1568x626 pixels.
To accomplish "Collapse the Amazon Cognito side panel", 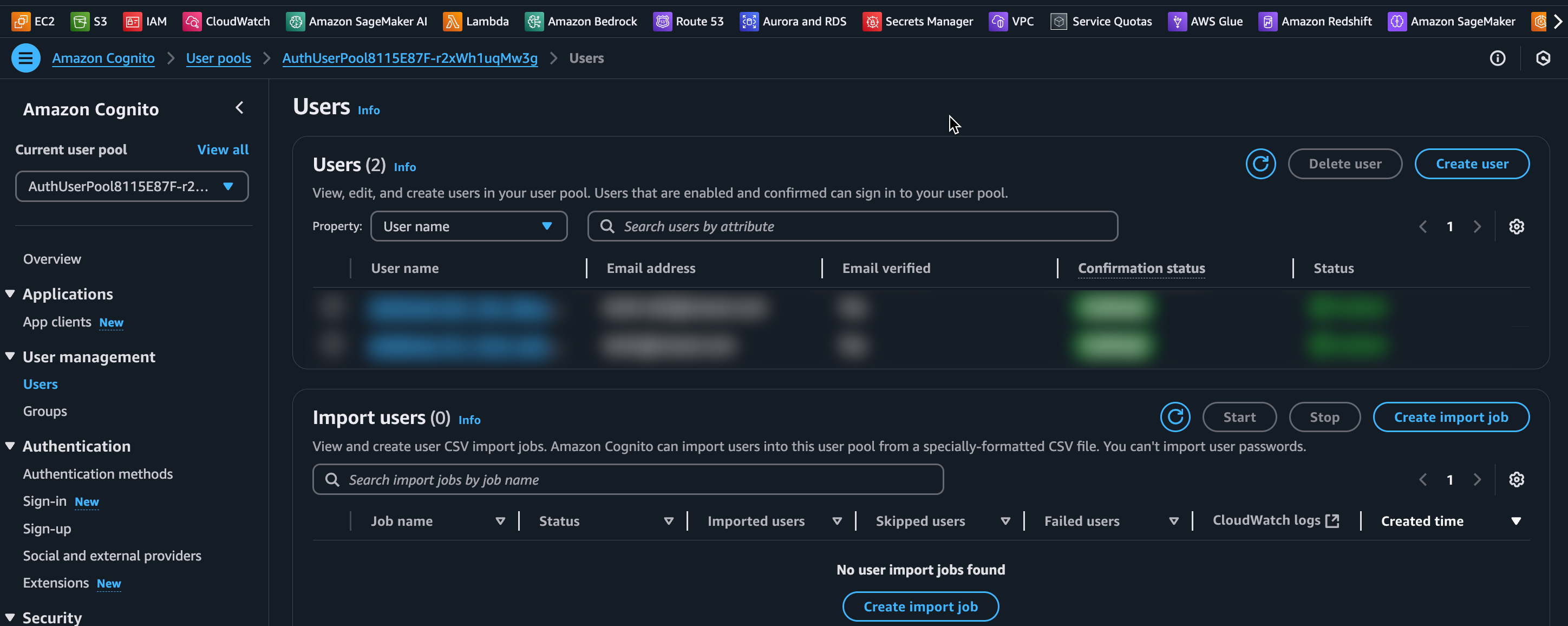I will pos(239,108).
